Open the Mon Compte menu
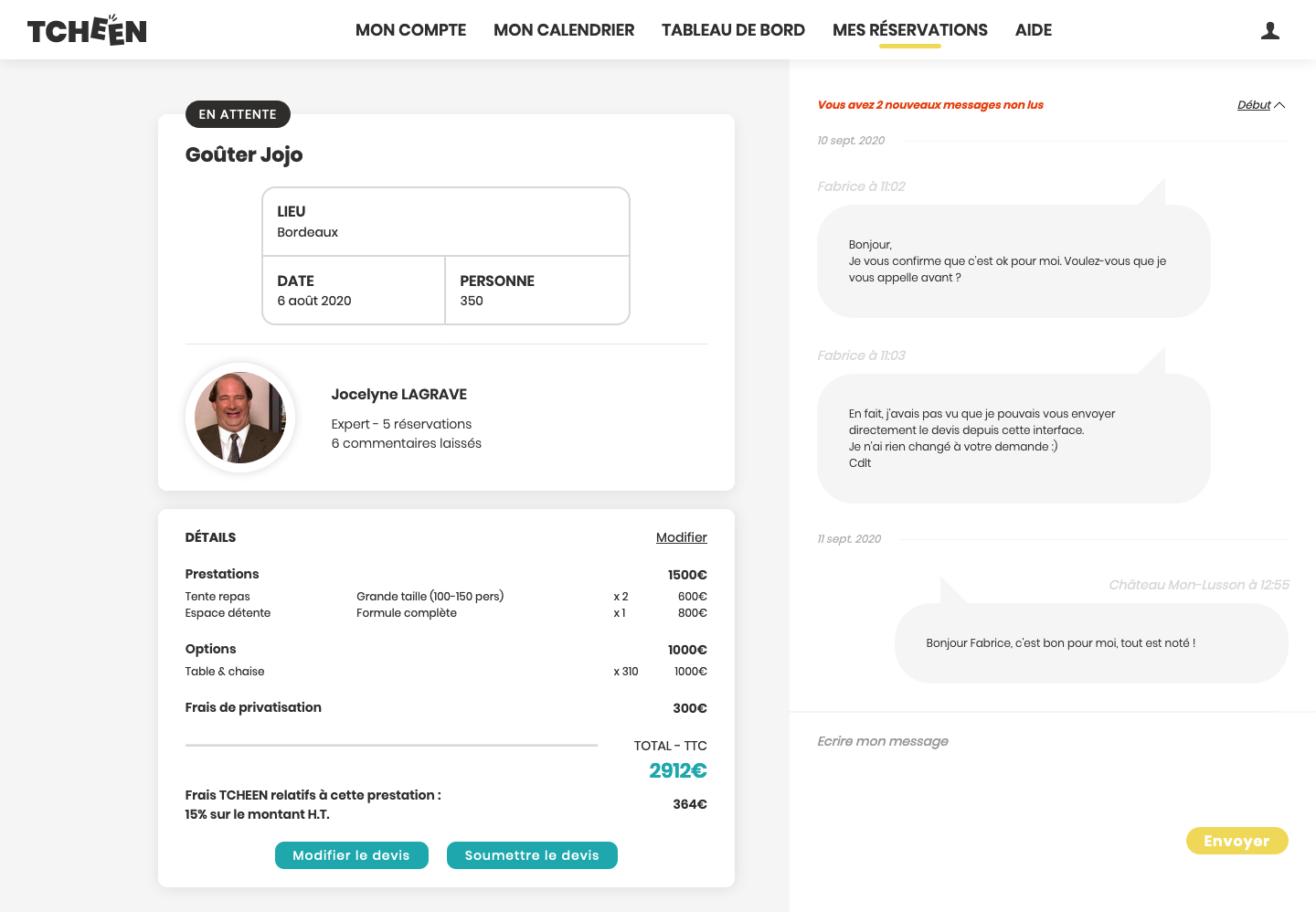This screenshot has width=1316, height=912. [x=410, y=30]
